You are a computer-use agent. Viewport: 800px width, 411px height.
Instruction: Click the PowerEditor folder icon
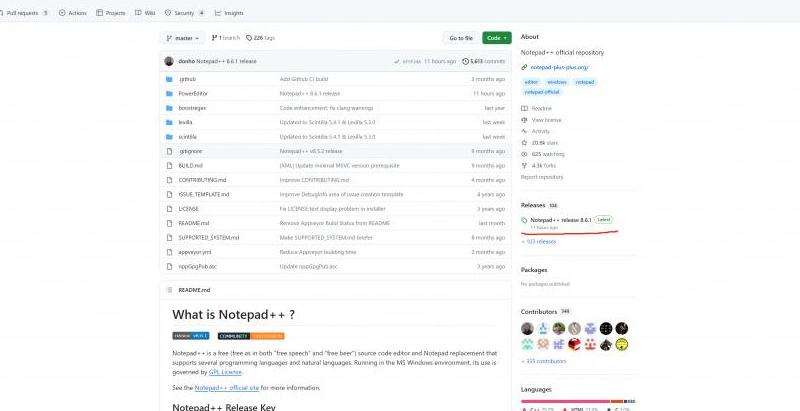point(169,93)
